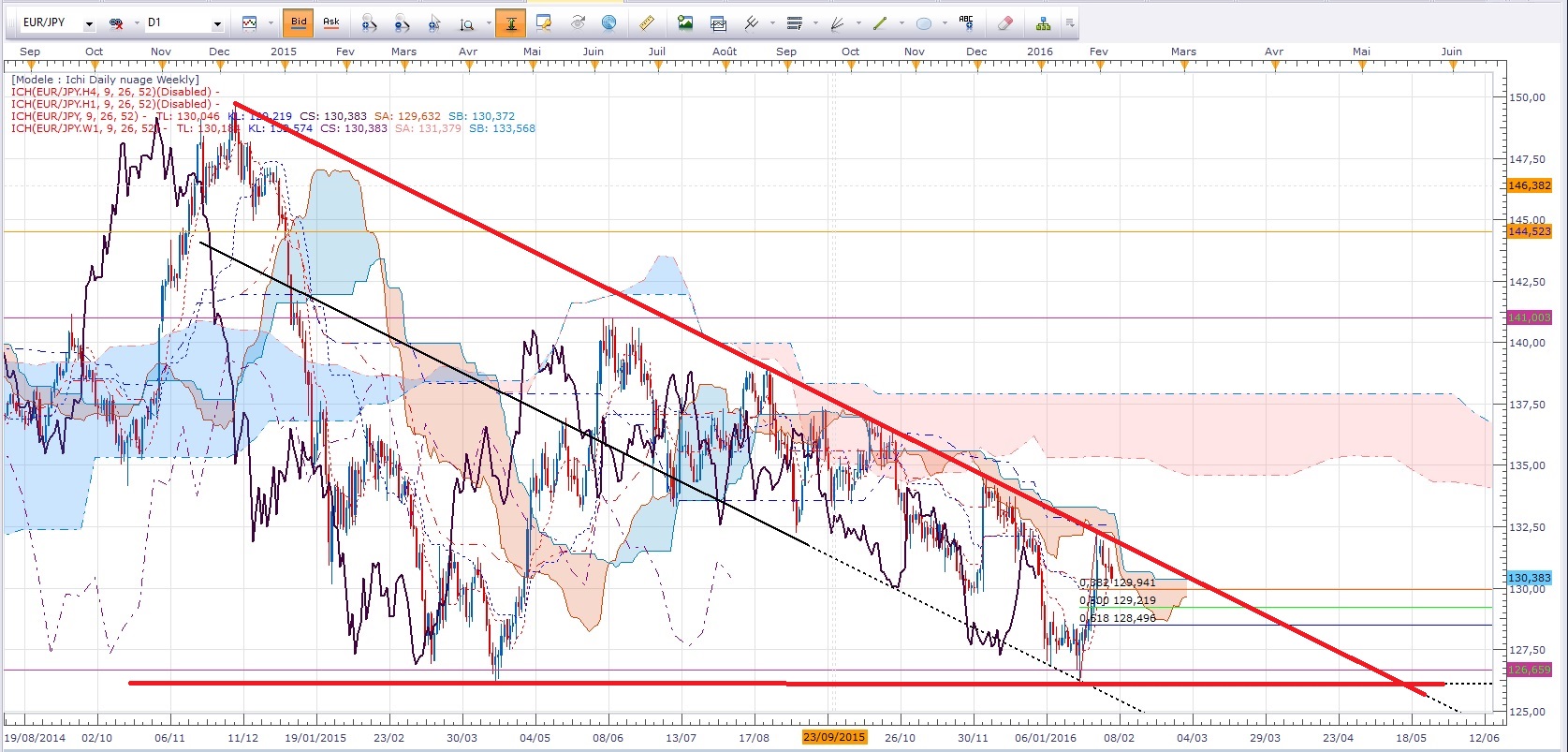Select the fan lines drawing tool
Image resolution: width=1568 pixels, height=752 pixels.
coord(838,22)
